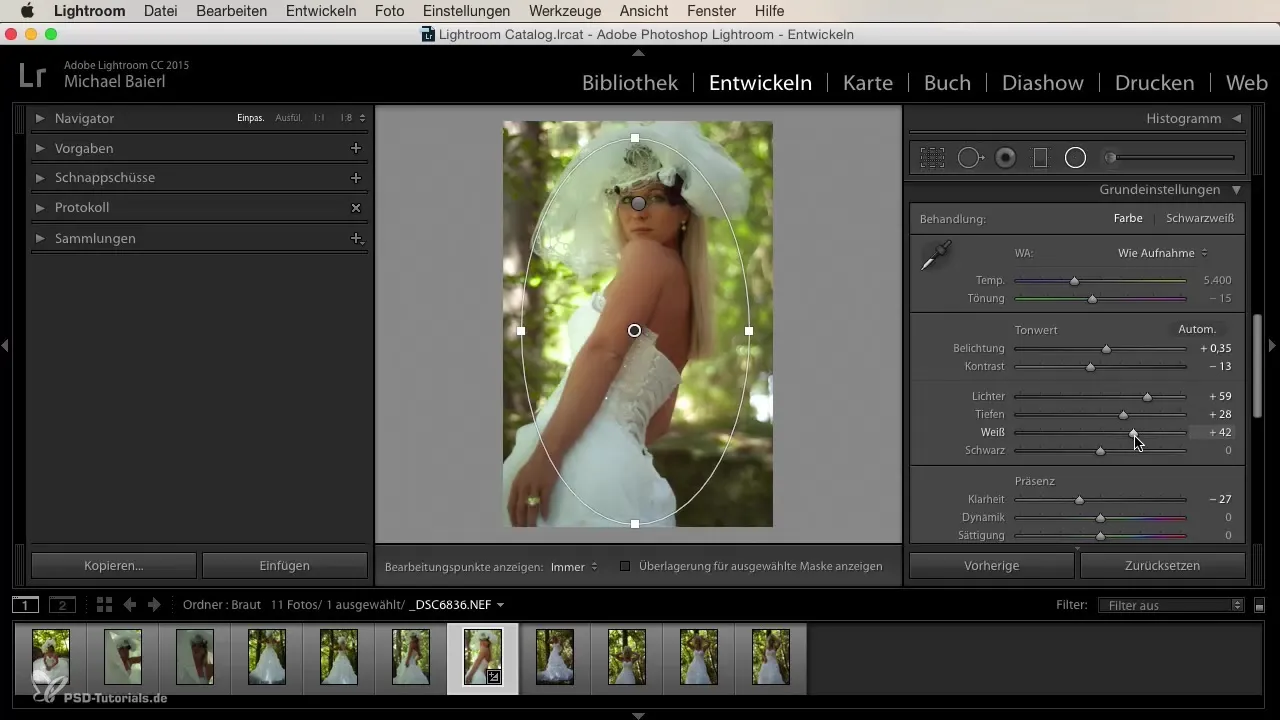Add a snapshot with Schnappschüsse plus
This screenshot has height=720, width=1280.
355,177
